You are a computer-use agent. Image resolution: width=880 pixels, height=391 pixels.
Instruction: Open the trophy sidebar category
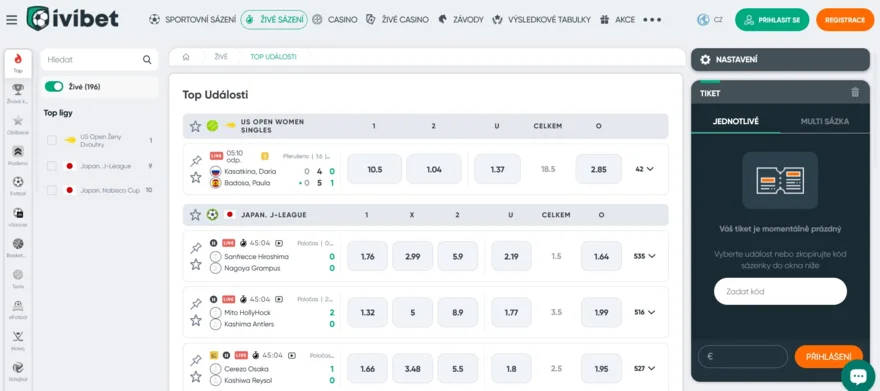click(x=18, y=94)
